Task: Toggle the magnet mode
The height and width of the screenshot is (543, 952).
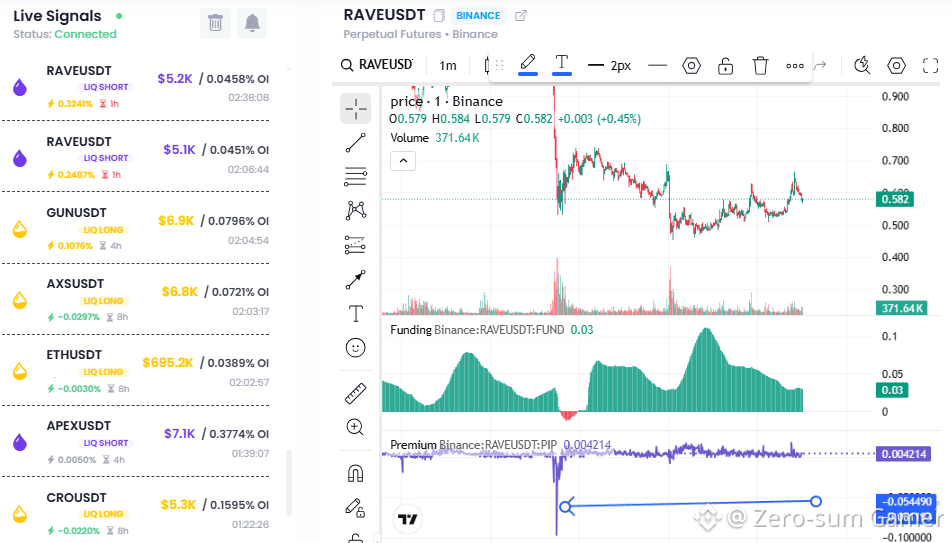Action: 356,473
